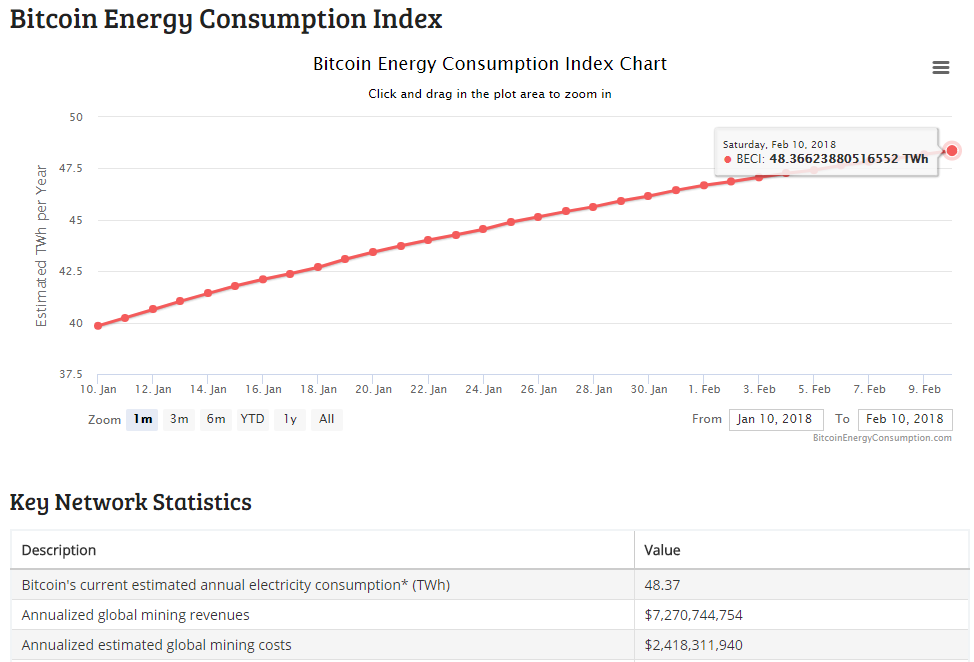Image resolution: width=974 pixels, height=662 pixels.
Task: Click the Value column header
Action: click(662, 550)
